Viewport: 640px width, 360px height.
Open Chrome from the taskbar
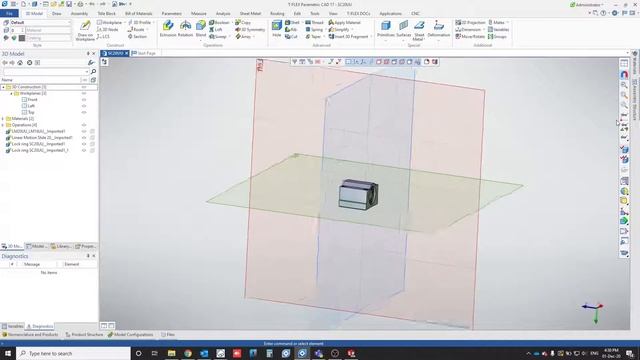pyautogui.click(x=188, y=353)
